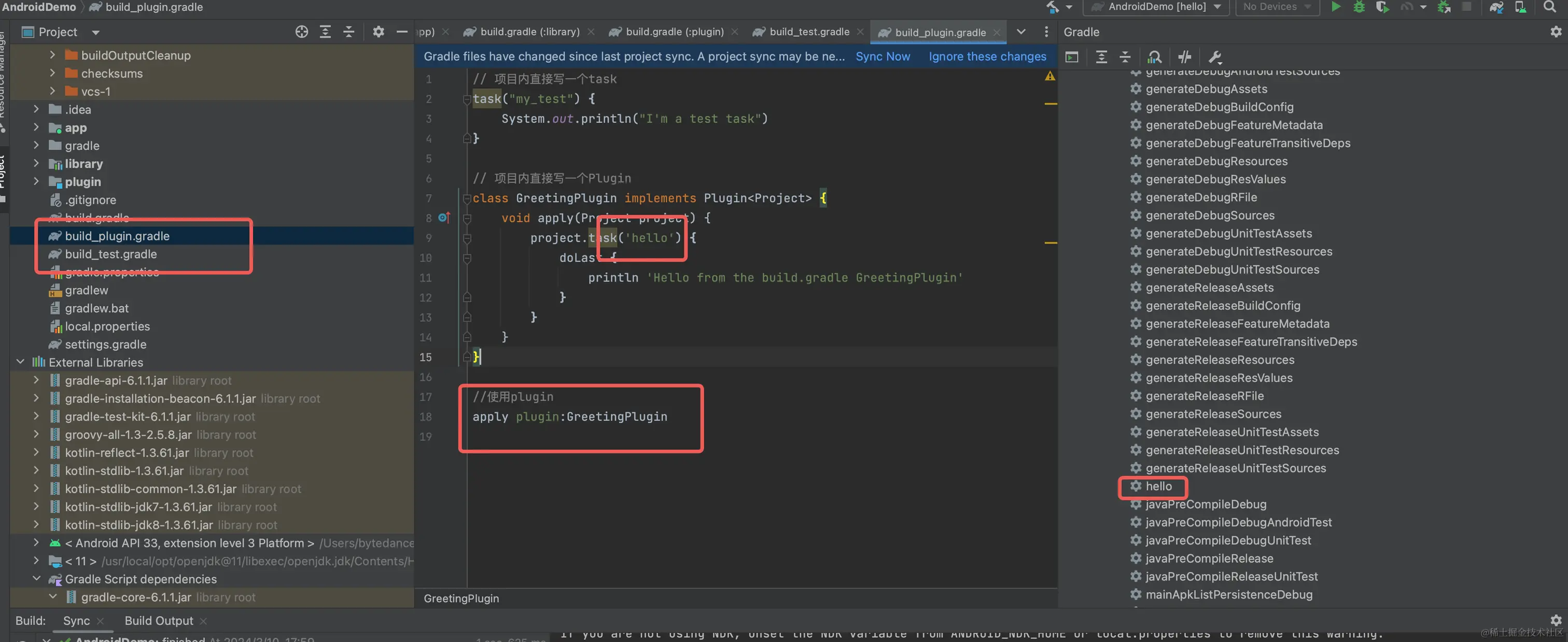Toggle Gradle offline mode icon
The image size is (1568, 642).
(1184, 56)
